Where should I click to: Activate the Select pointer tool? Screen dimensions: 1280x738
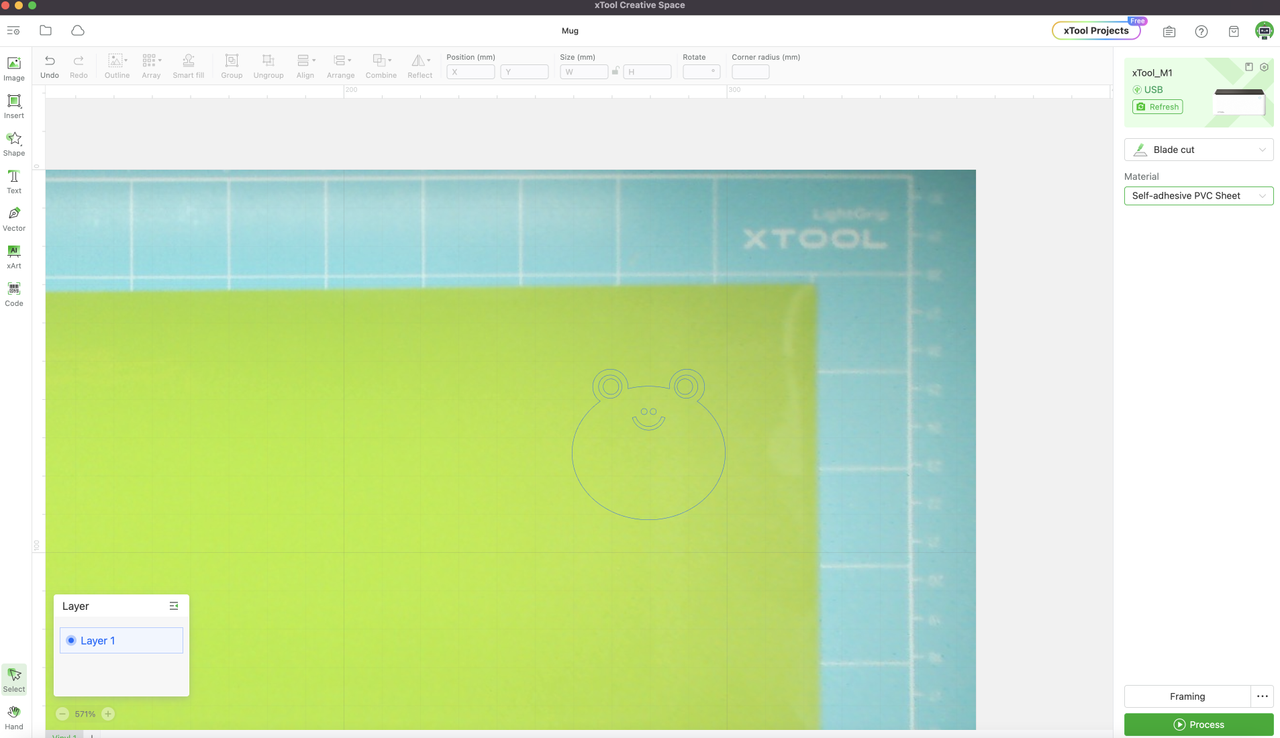(x=14, y=680)
